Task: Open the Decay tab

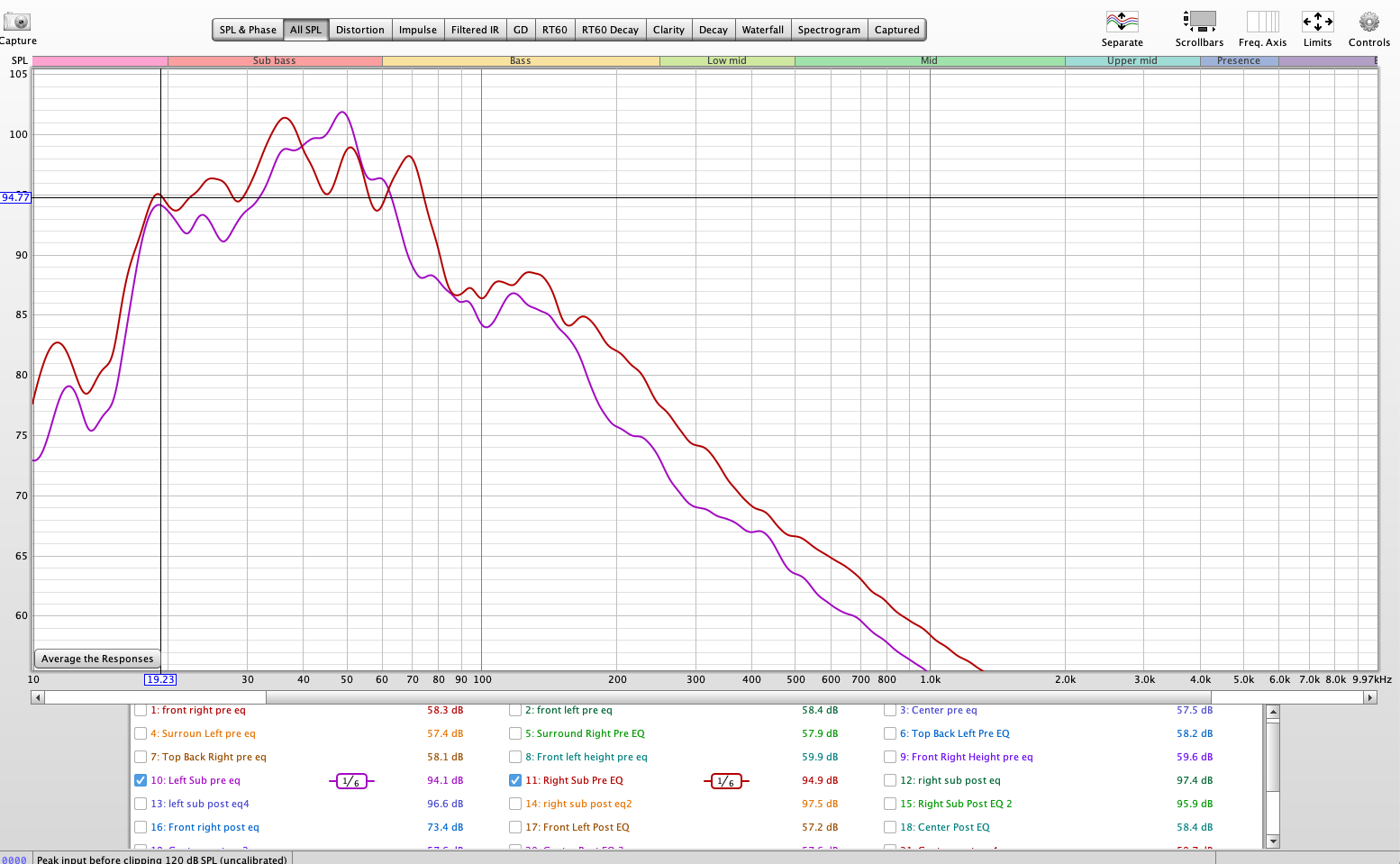Action: coord(714,30)
